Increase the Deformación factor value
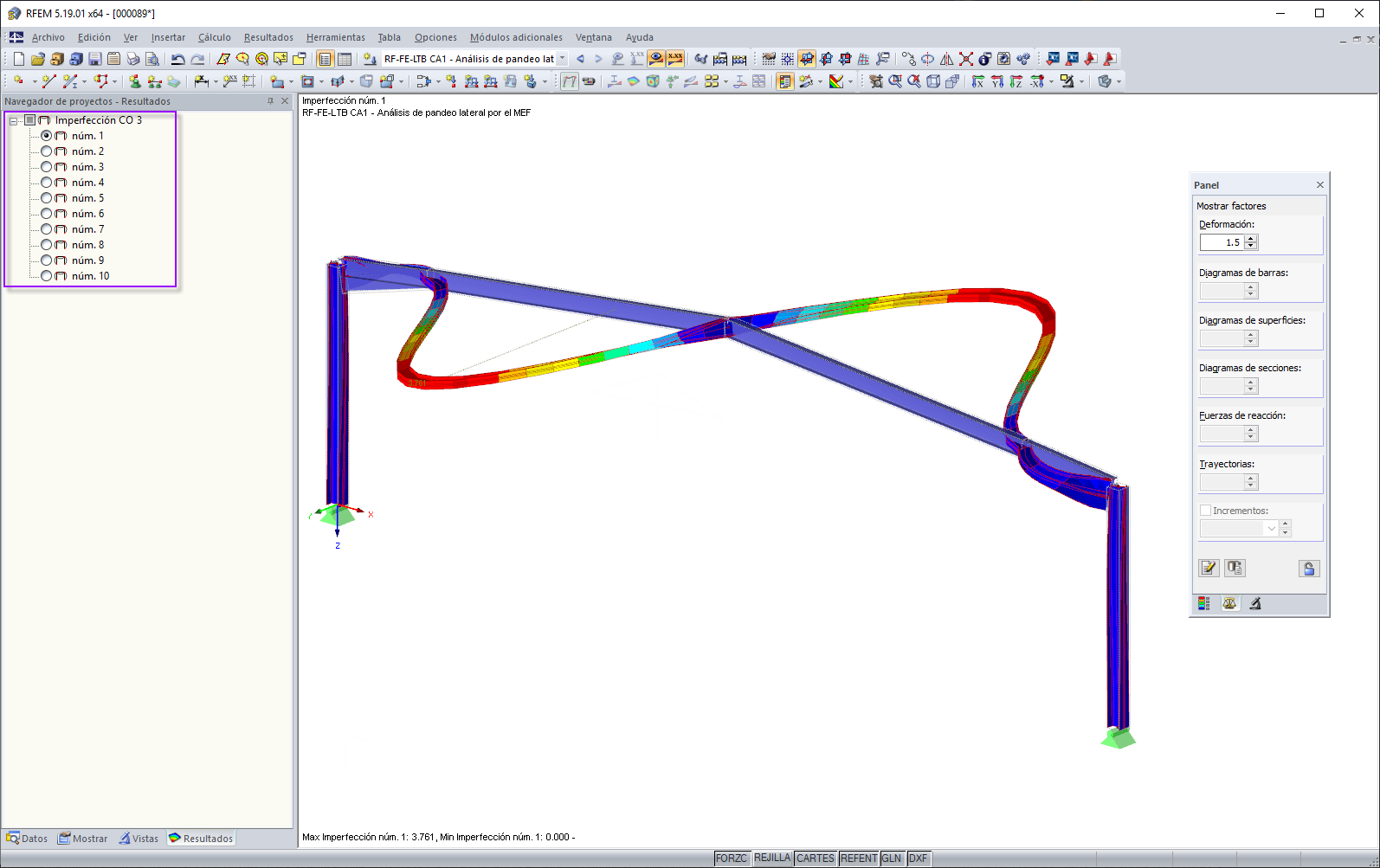Screen dimensions: 1380x868 pyautogui.click(x=1251, y=239)
